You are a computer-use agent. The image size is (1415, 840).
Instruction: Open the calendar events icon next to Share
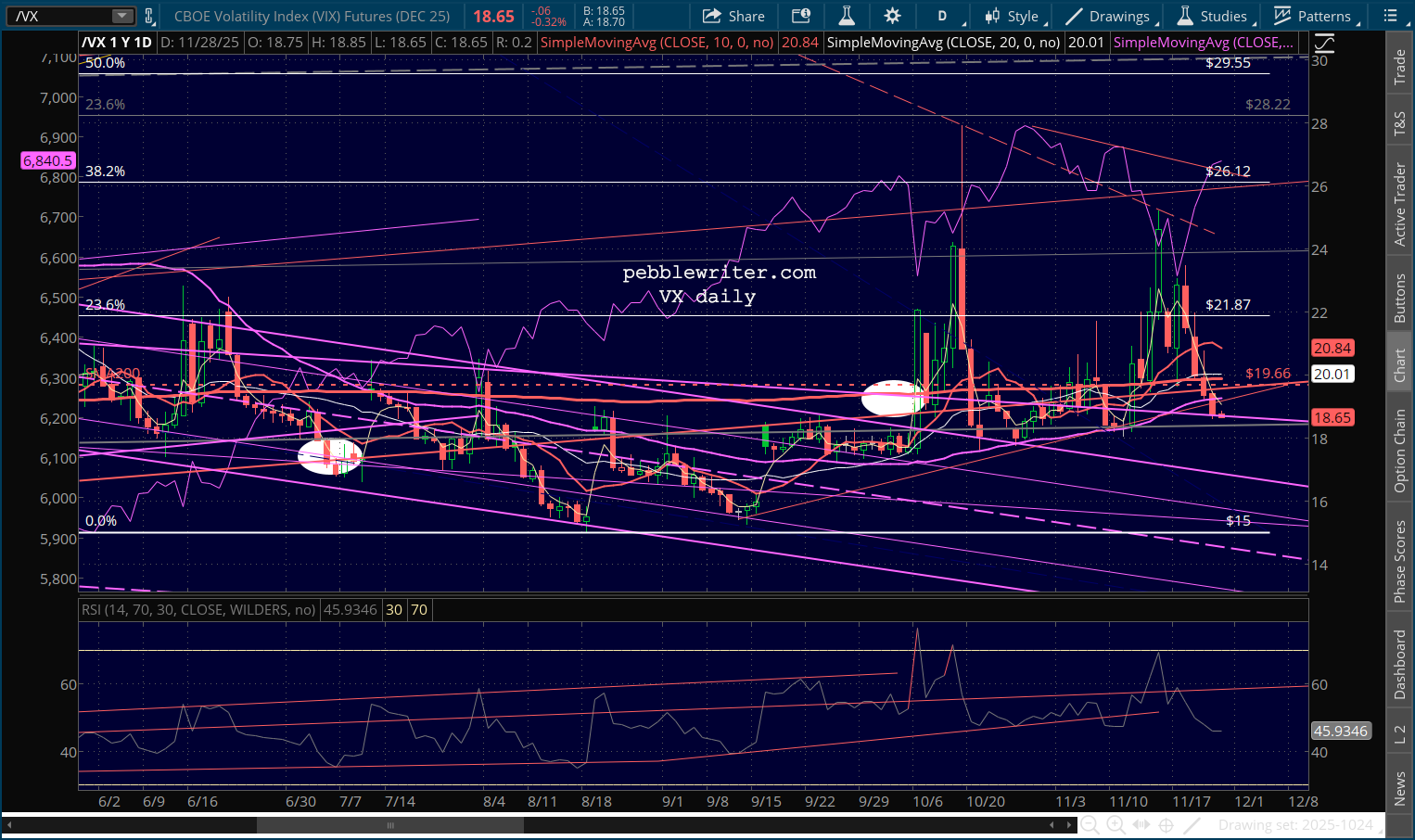(x=801, y=16)
